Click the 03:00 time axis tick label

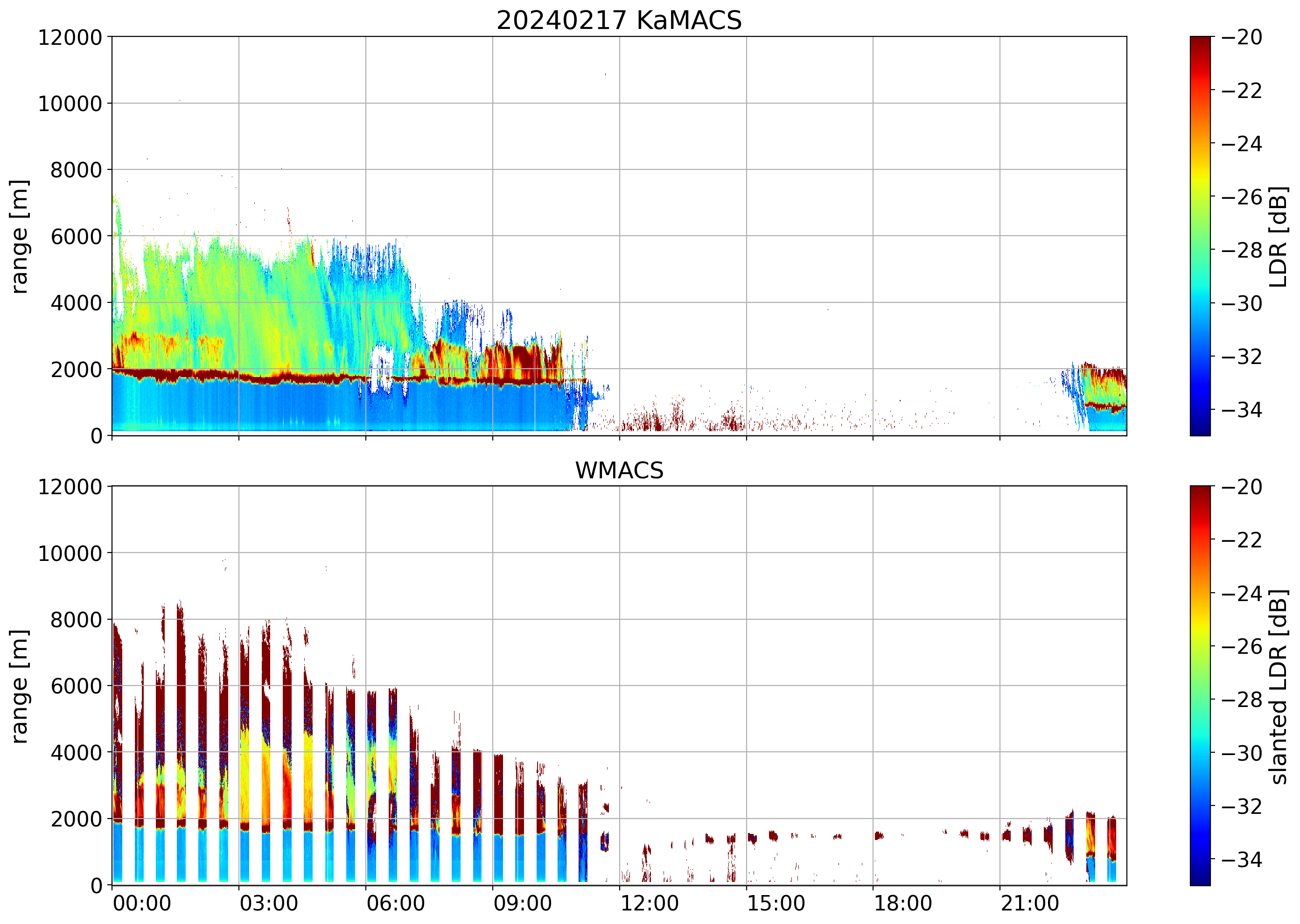(268, 903)
